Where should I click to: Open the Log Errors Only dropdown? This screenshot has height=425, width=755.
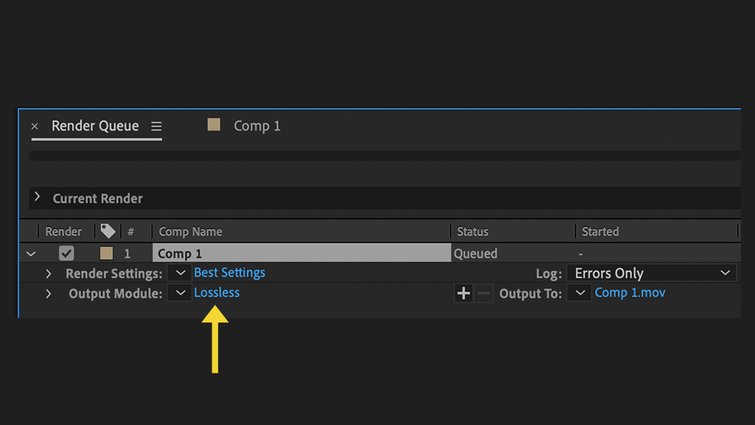coord(653,273)
